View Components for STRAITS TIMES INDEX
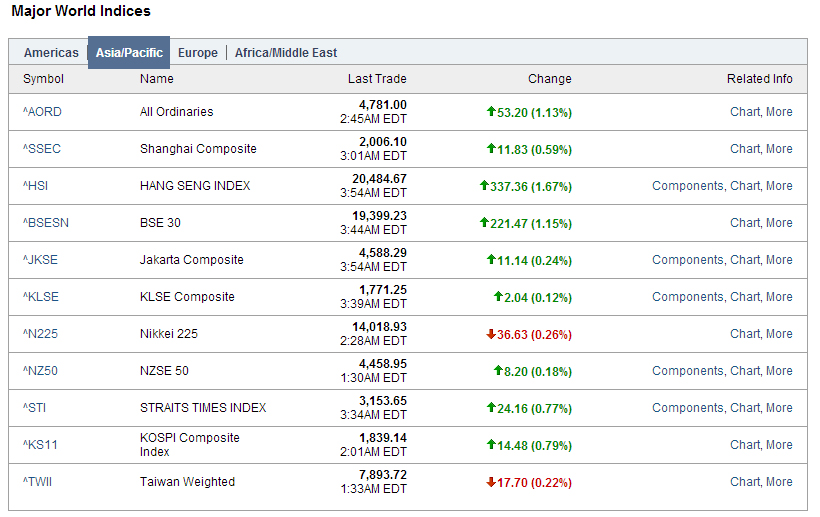The width and height of the screenshot is (820, 517). coord(687,408)
